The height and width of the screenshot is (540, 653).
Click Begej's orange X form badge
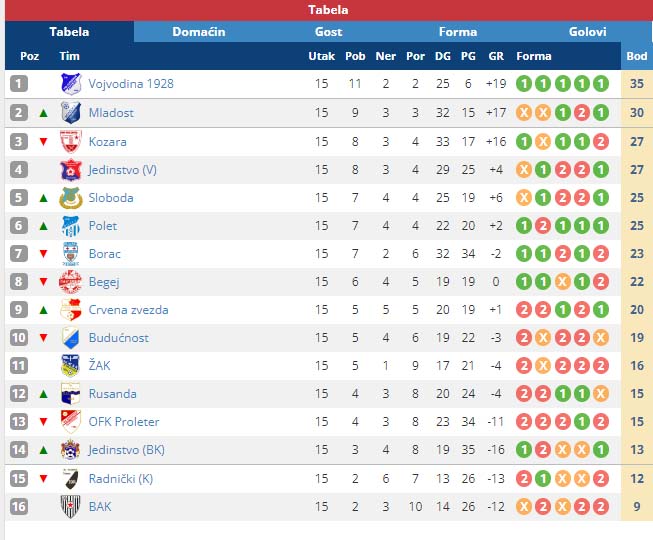pyautogui.click(x=562, y=282)
